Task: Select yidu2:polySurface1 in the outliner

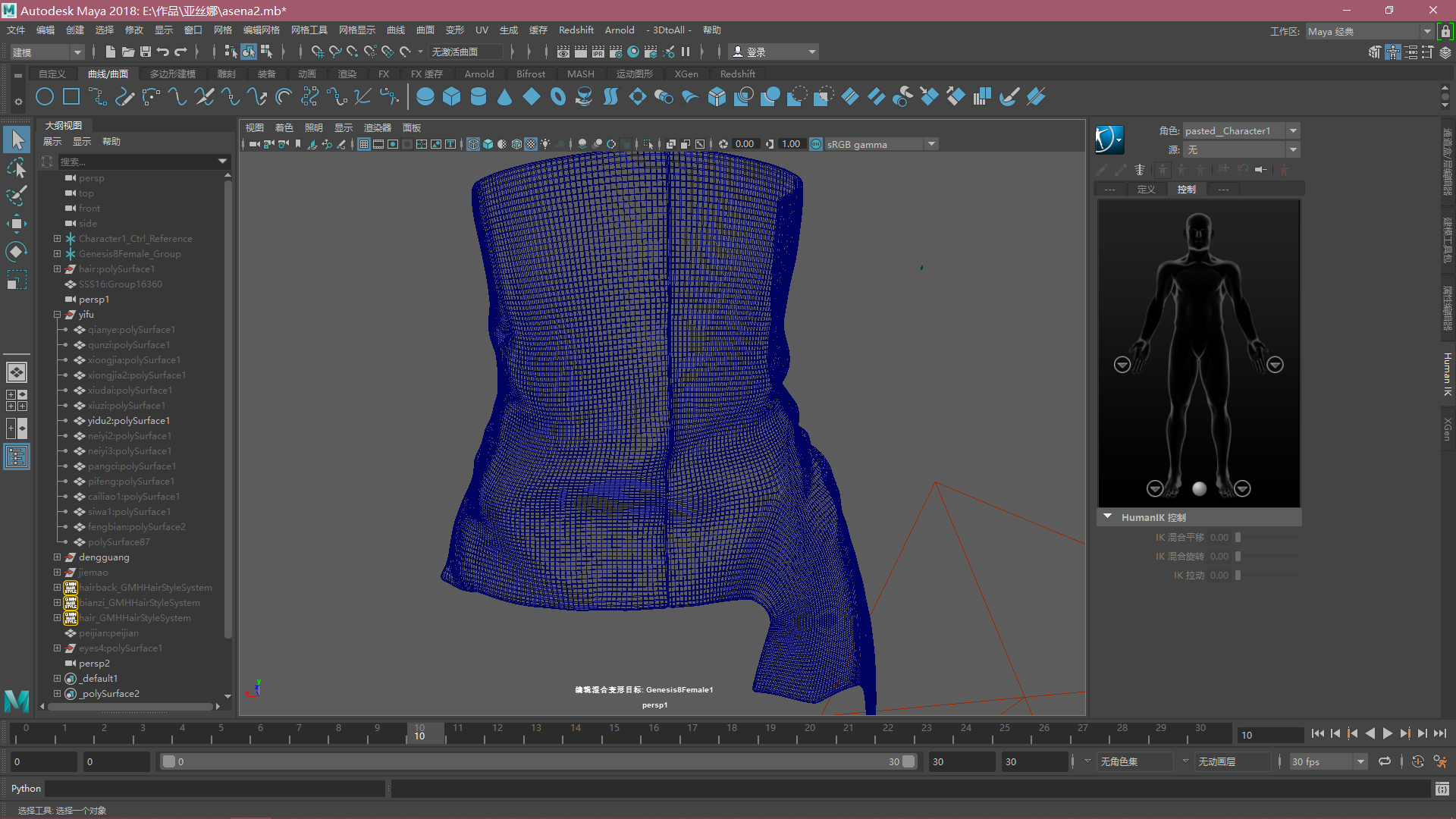Action: coord(128,421)
